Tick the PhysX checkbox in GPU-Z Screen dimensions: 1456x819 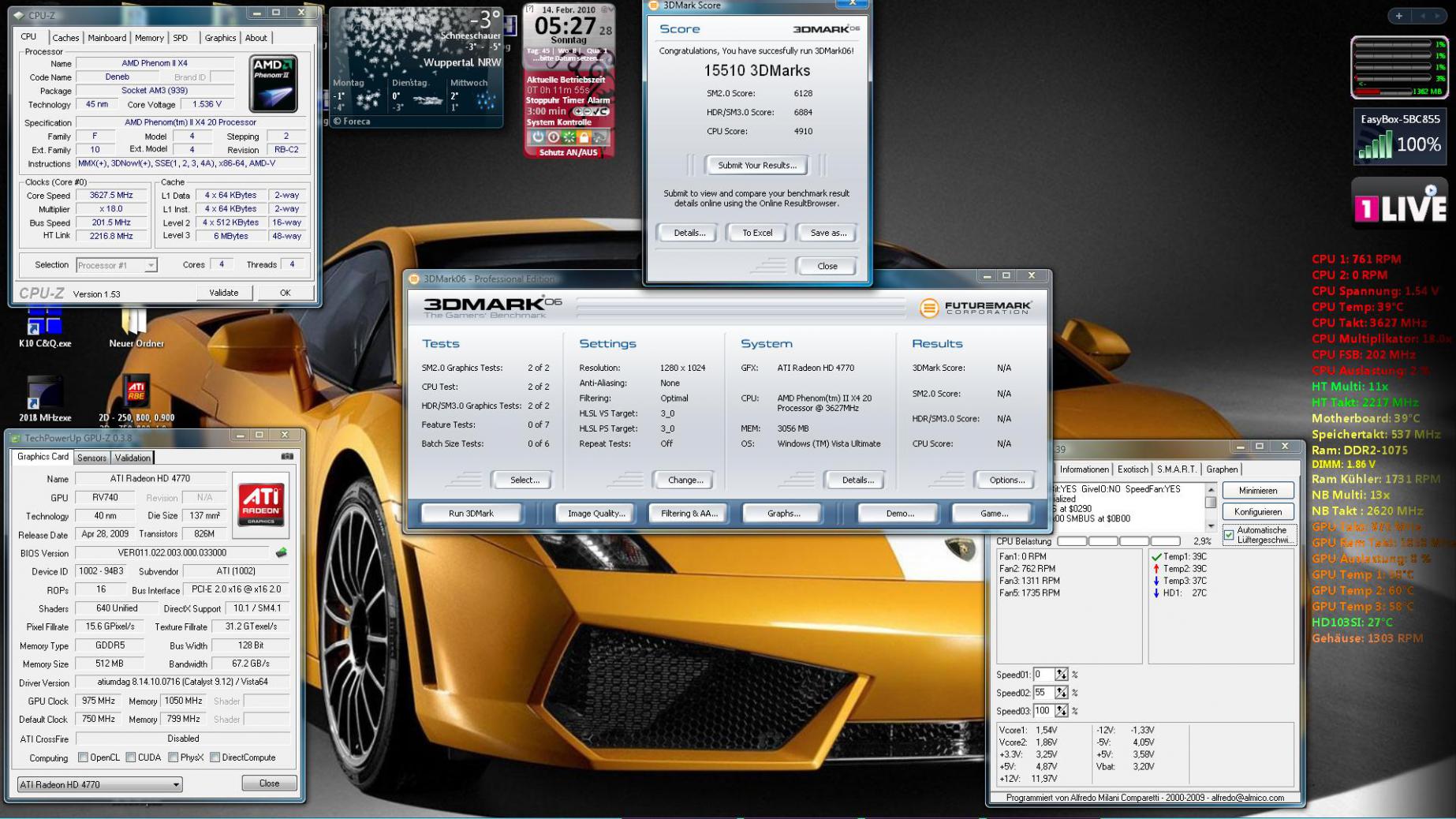pos(173,757)
